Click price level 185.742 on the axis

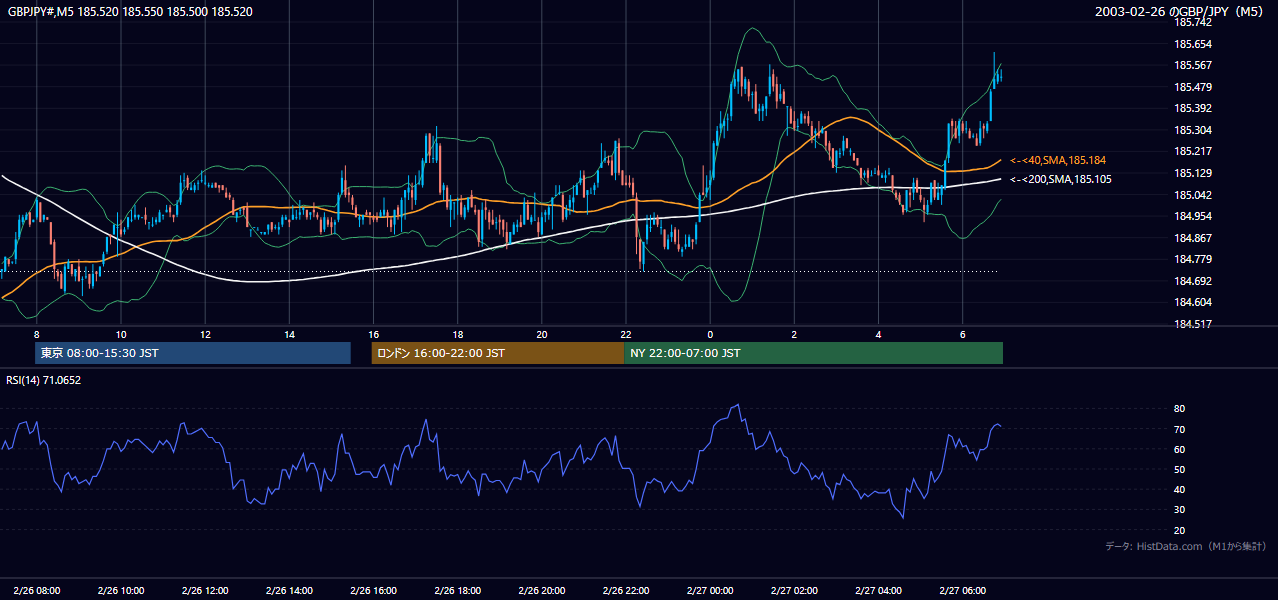click(x=1193, y=22)
